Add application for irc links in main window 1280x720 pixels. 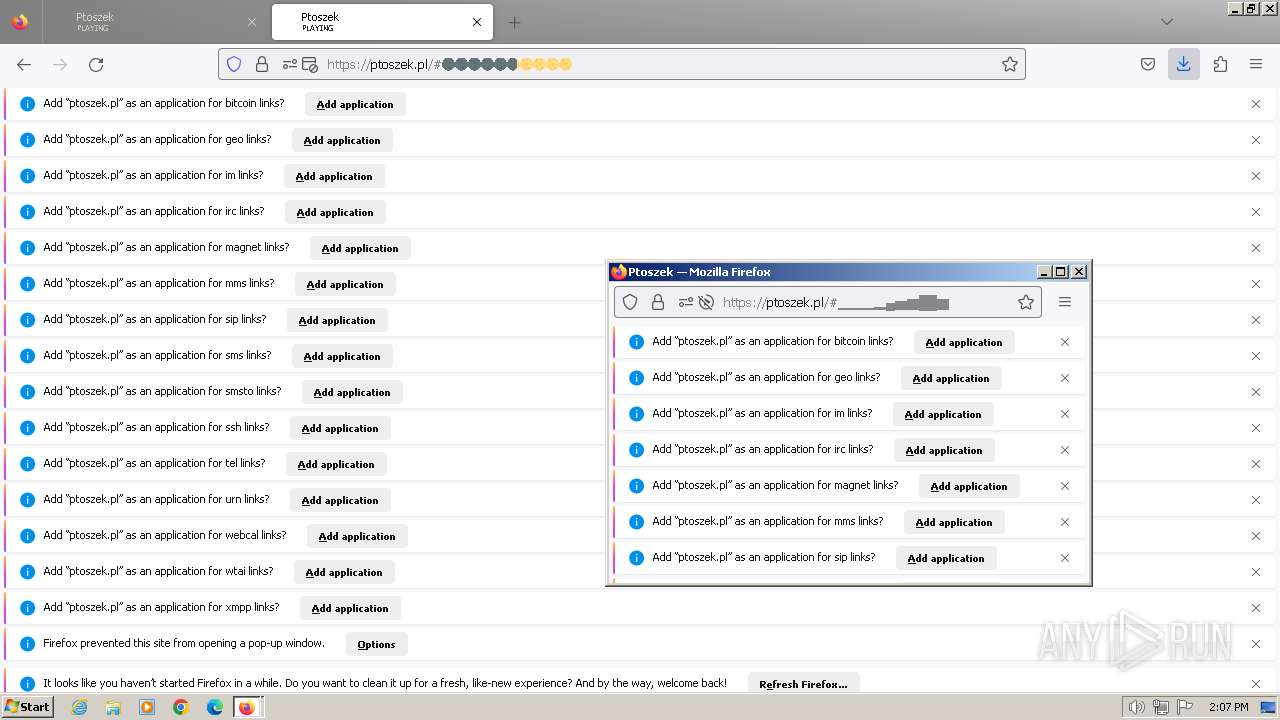coord(335,212)
